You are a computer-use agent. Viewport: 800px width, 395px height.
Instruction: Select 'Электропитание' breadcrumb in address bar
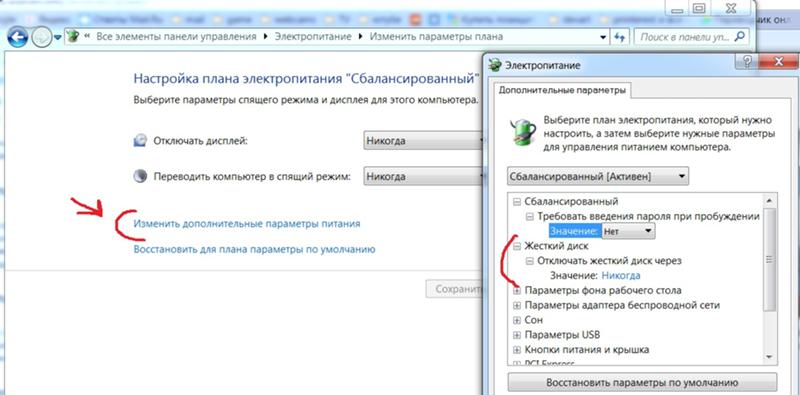click(313, 37)
